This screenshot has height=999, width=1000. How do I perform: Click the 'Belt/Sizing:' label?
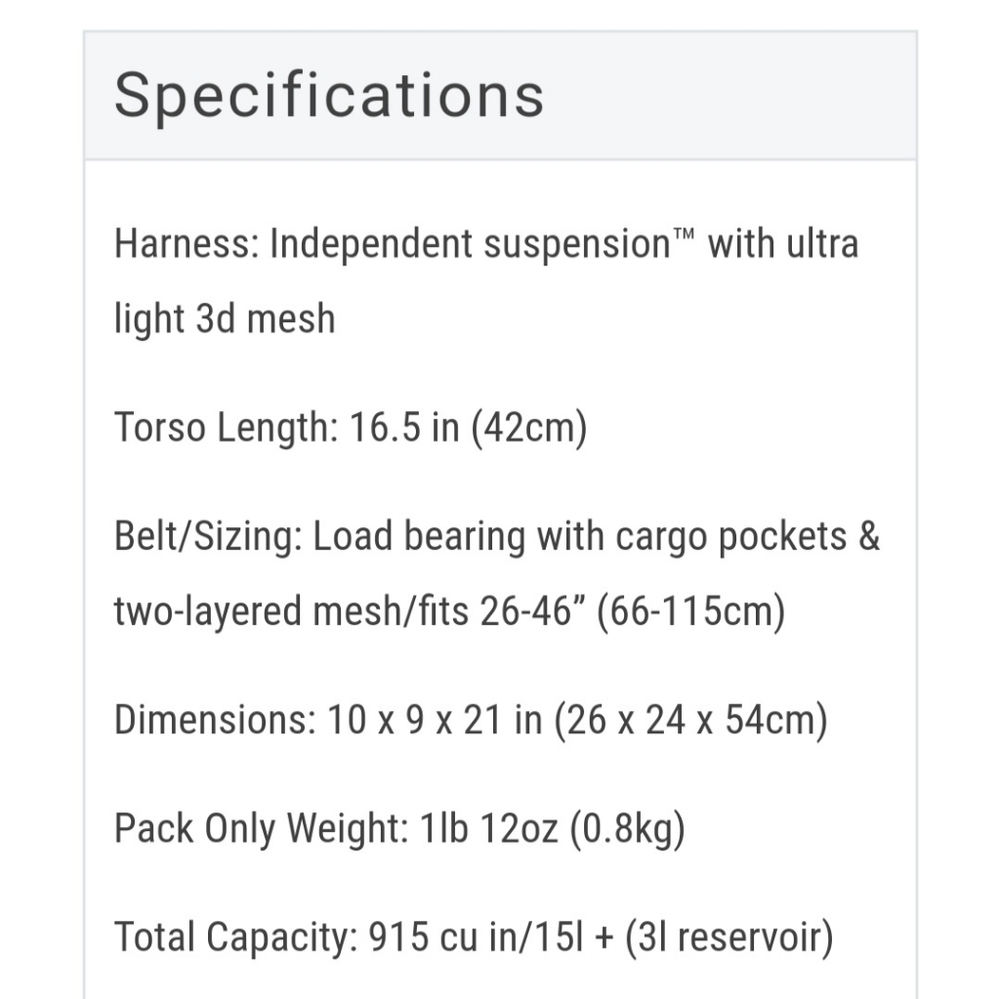click(208, 536)
